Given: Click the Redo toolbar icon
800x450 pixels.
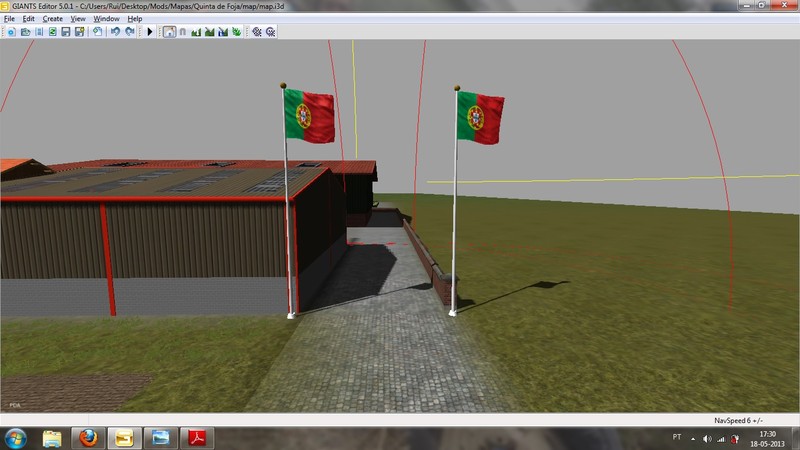Looking at the screenshot, I should [x=130, y=32].
